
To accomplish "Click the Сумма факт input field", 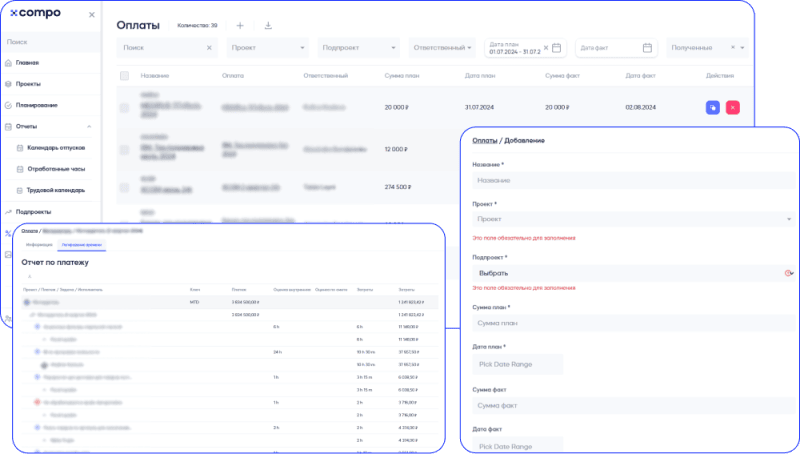I will pyautogui.click(x=633, y=406).
